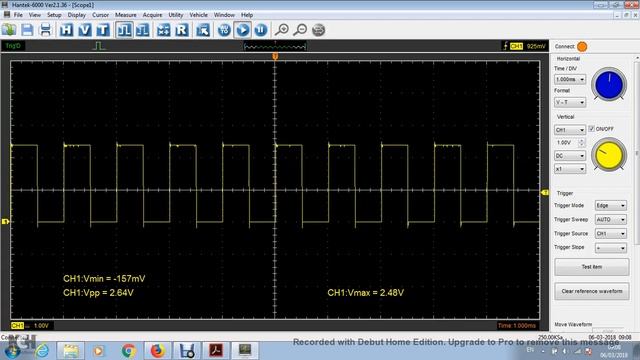Viewport: 640px width, 360px height.
Task: Open the Format V-T dropdown
Action: pyautogui.click(x=570, y=102)
